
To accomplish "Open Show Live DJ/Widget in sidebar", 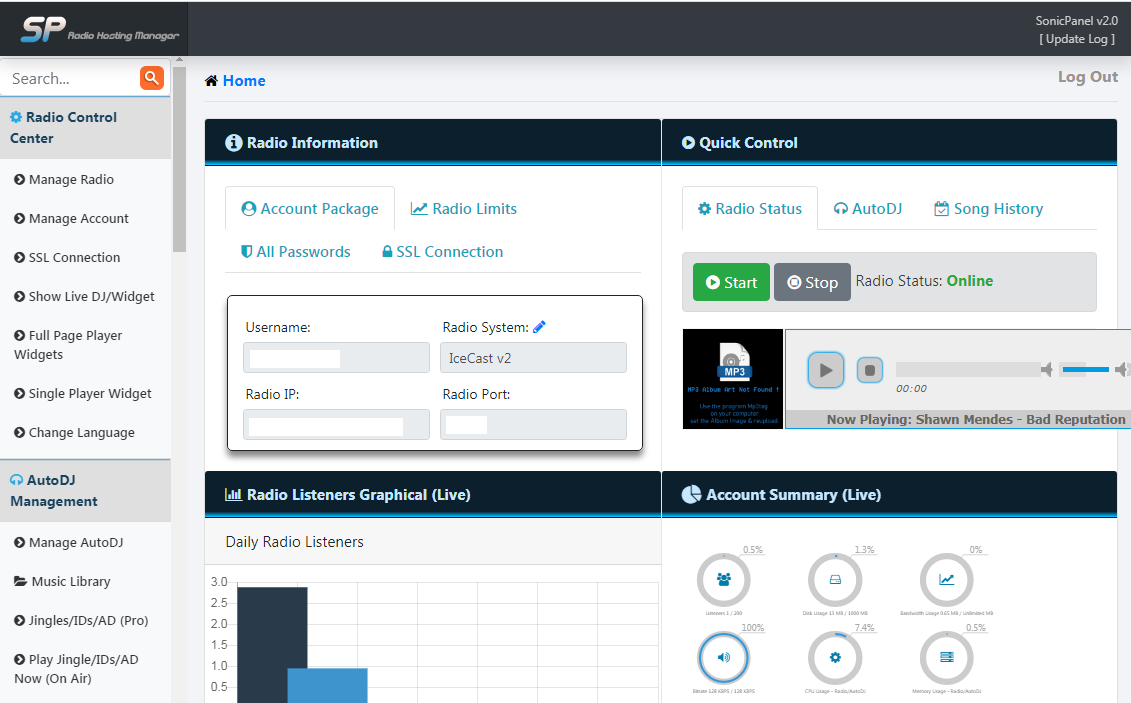I will click(84, 296).
